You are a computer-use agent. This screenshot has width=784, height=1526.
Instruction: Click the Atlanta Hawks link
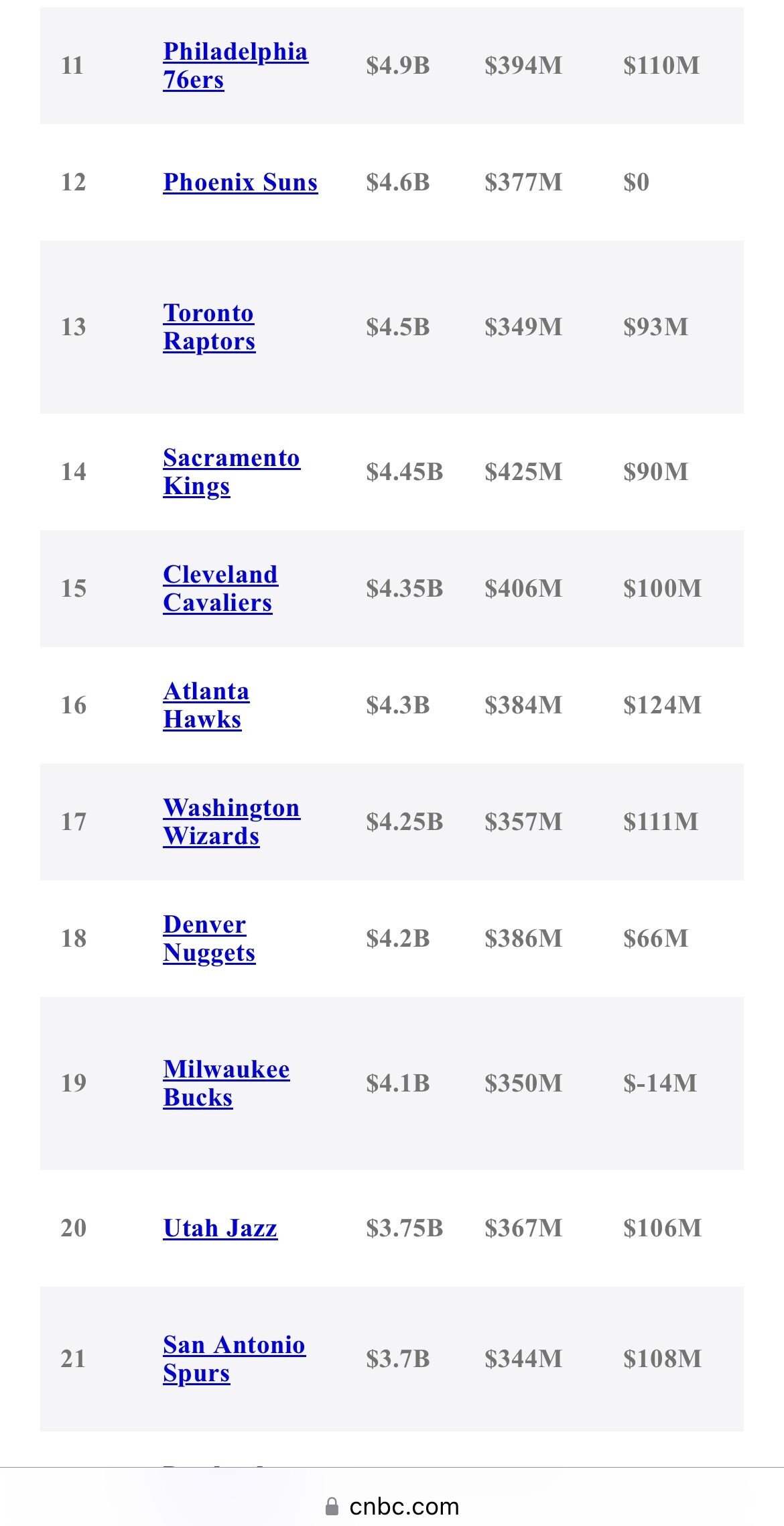tap(206, 705)
